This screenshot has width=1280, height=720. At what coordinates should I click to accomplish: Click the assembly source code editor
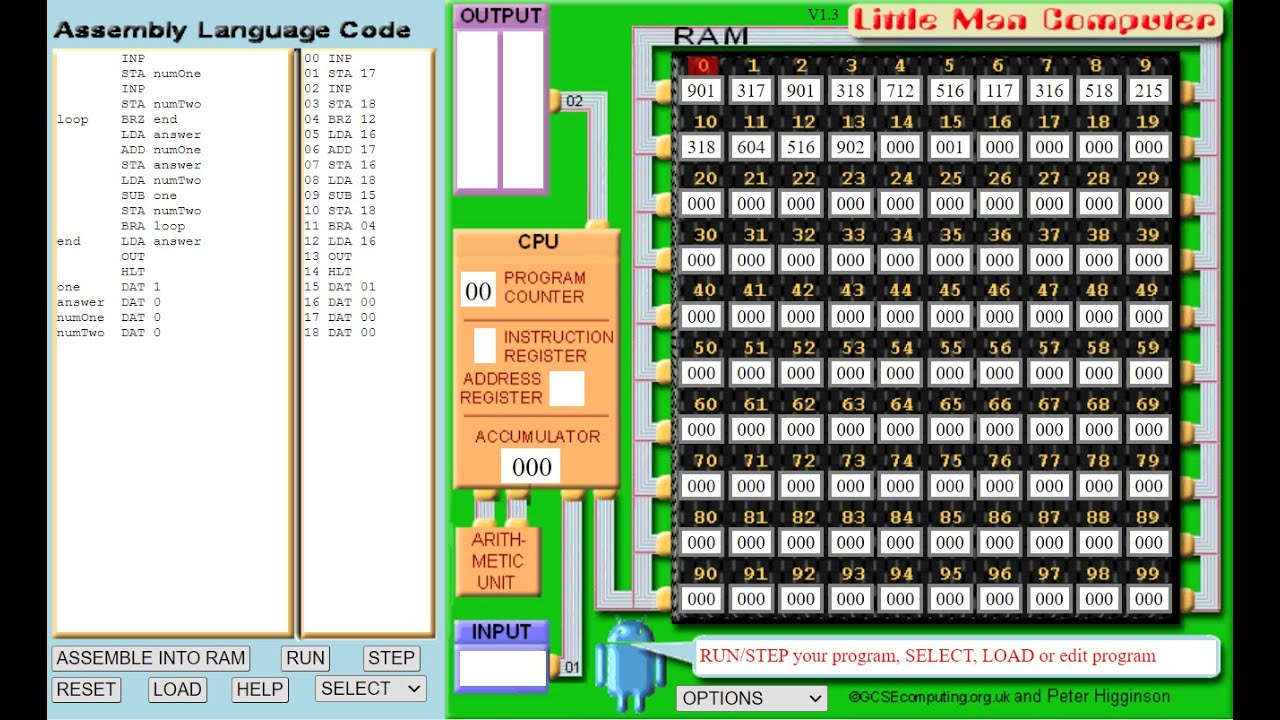[173, 343]
